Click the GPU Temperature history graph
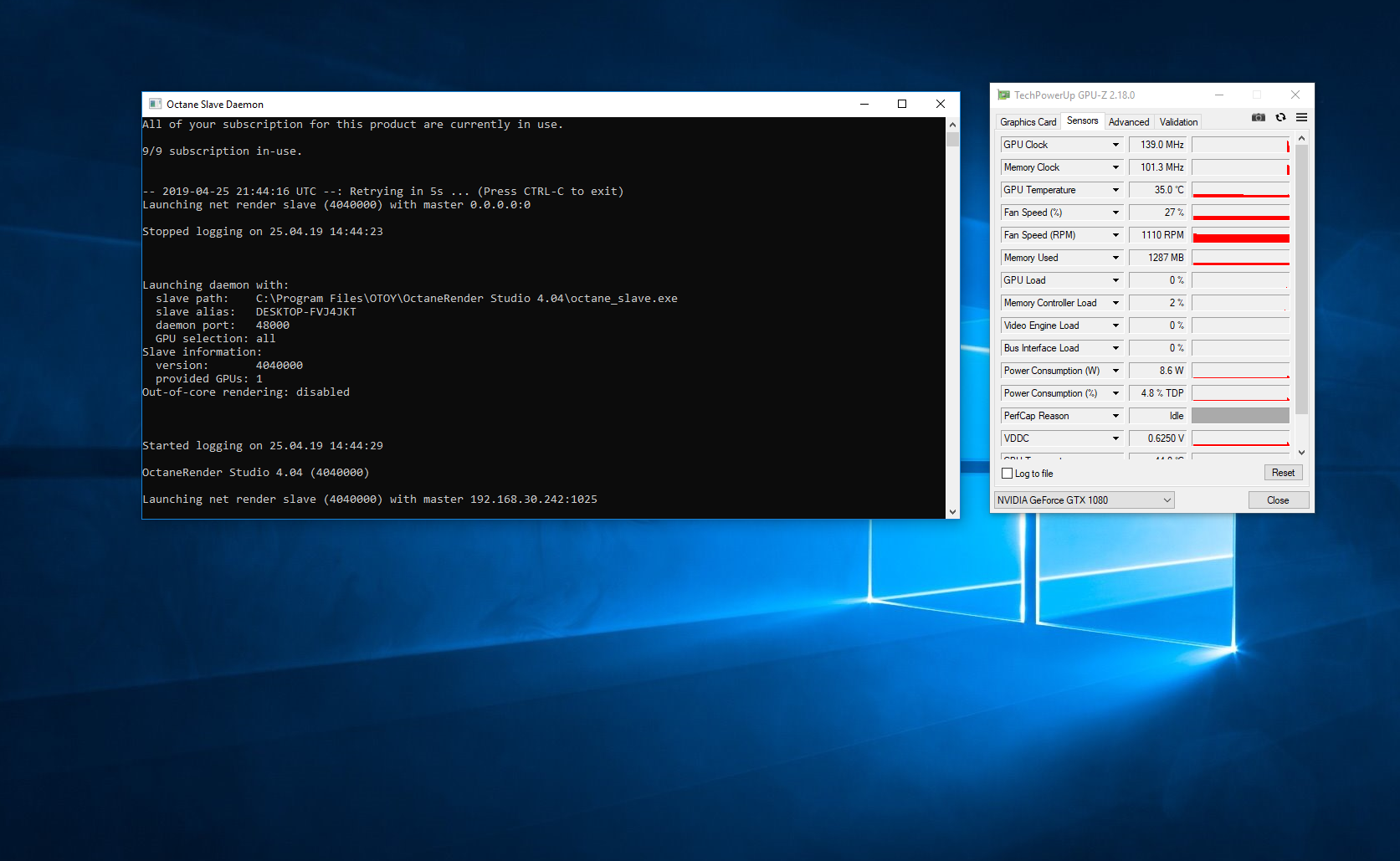 (1241, 190)
